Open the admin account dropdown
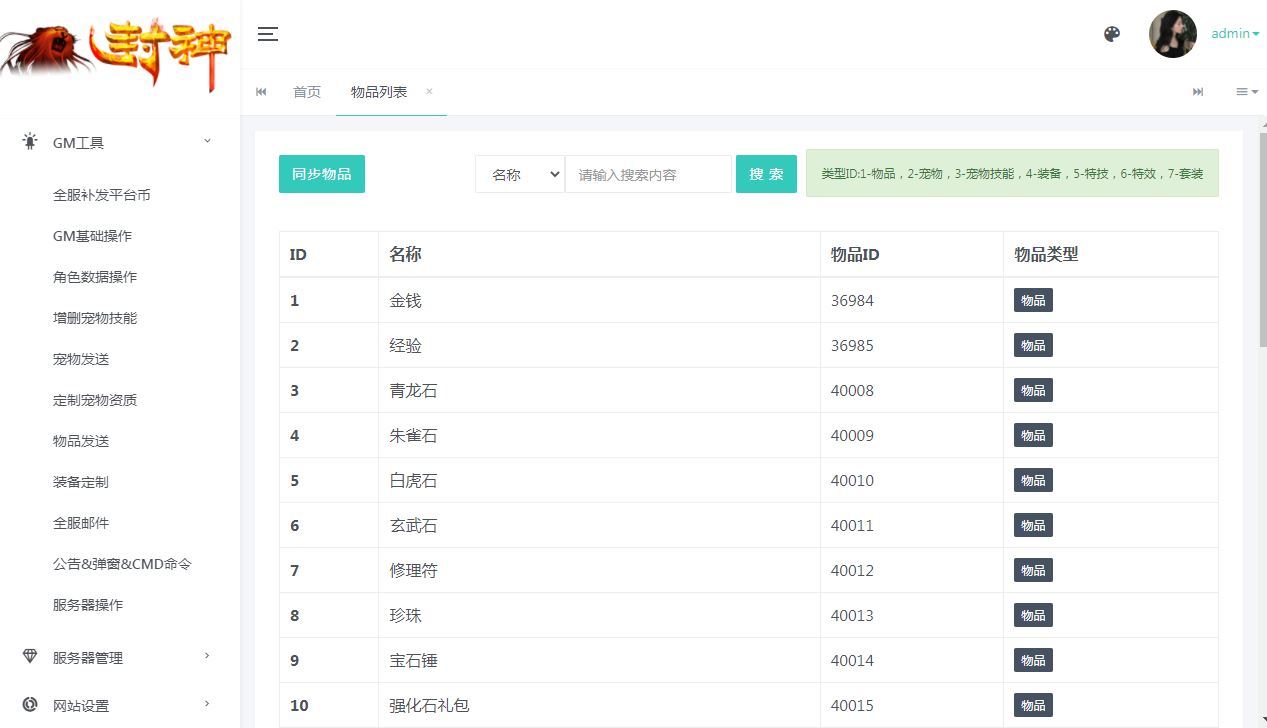 click(x=1234, y=33)
